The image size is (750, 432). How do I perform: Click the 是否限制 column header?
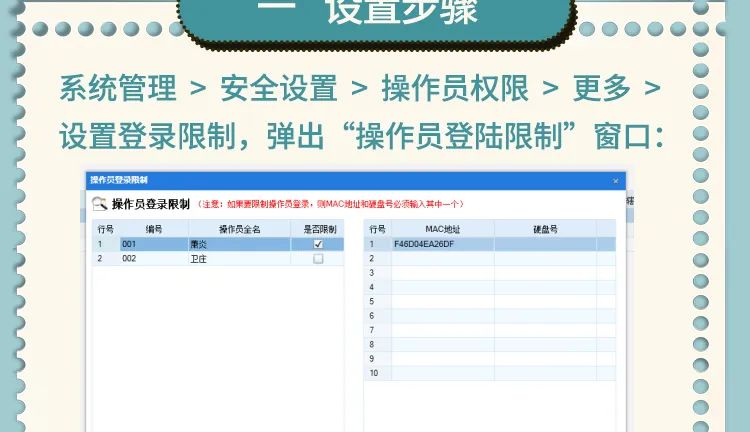click(x=319, y=229)
